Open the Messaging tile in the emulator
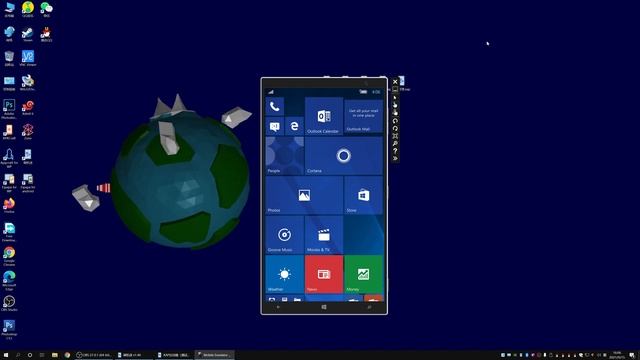 coord(275,126)
